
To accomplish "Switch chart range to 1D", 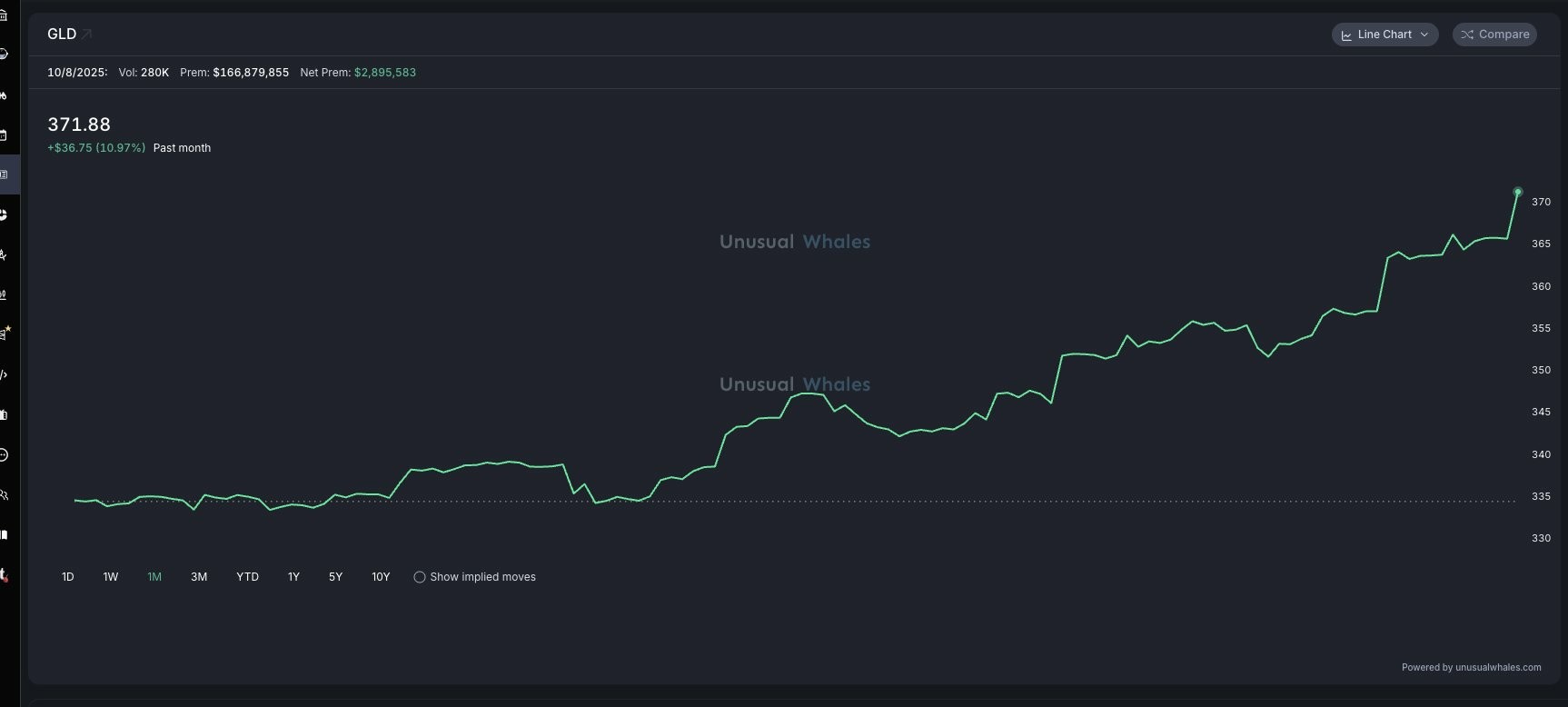I will [x=68, y=577].
